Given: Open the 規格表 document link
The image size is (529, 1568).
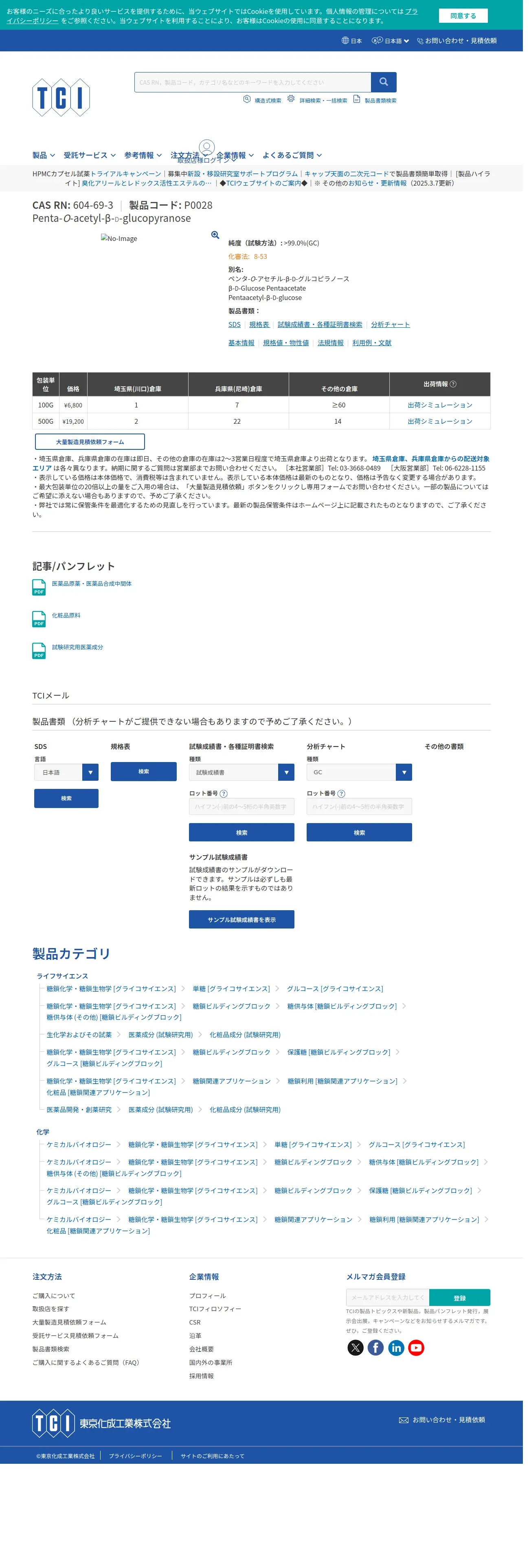Looking at the screenshot, I should tap(259, 324).
